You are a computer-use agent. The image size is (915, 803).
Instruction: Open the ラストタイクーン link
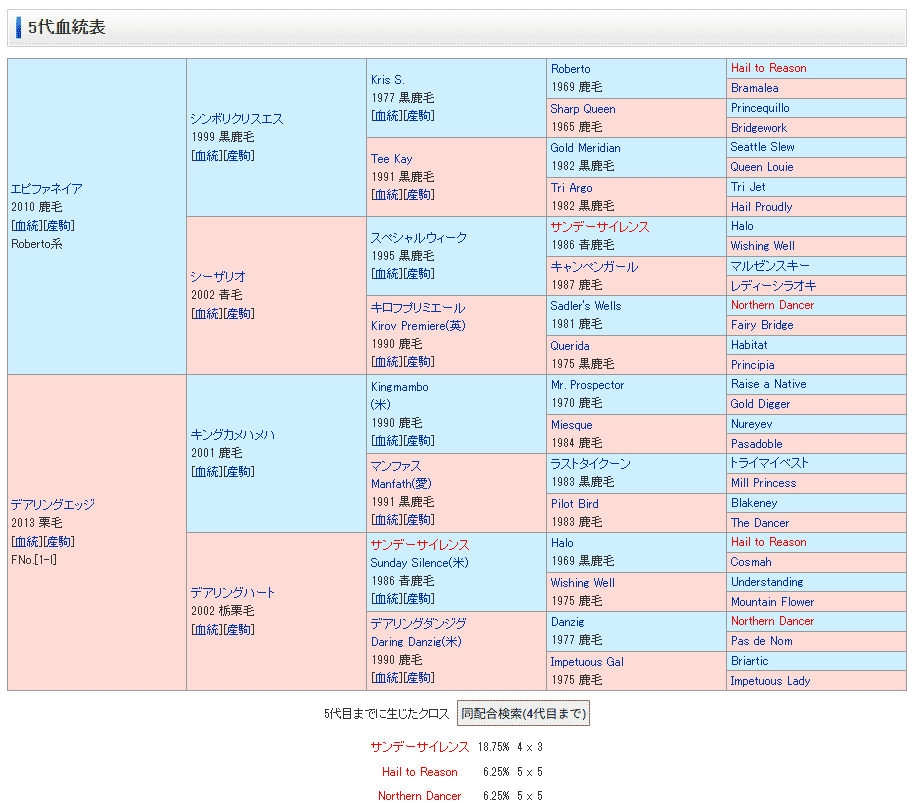[591, 463]
